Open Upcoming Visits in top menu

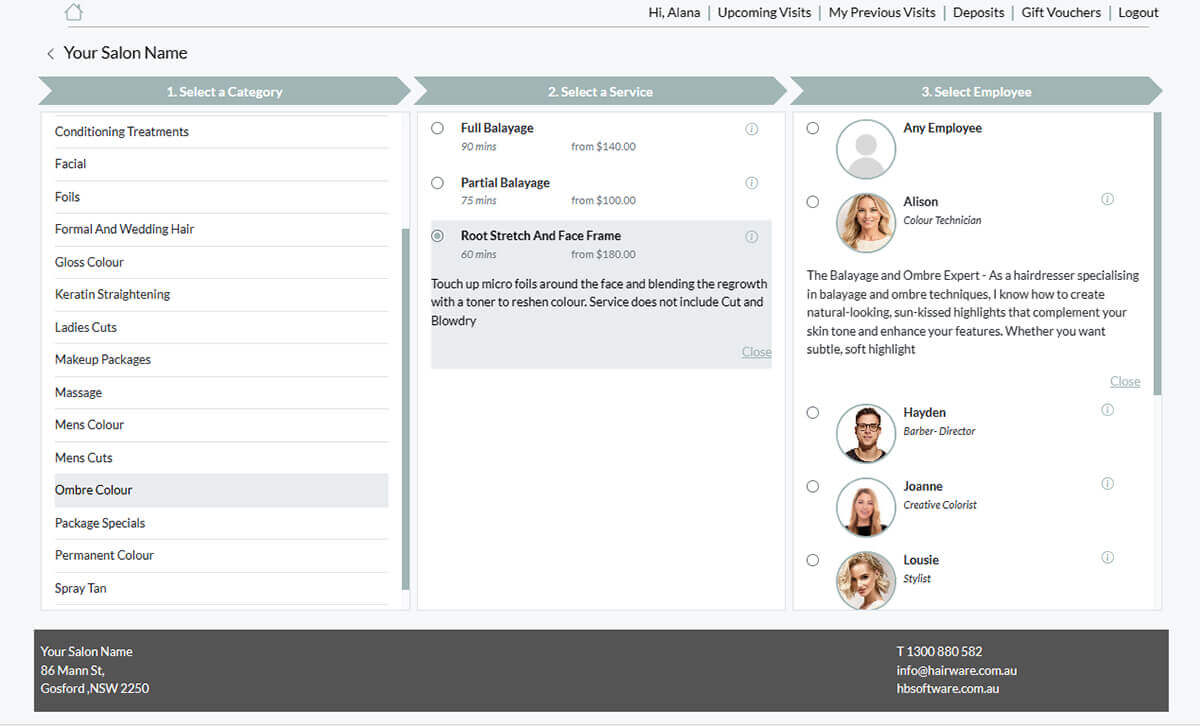(764, 13)
